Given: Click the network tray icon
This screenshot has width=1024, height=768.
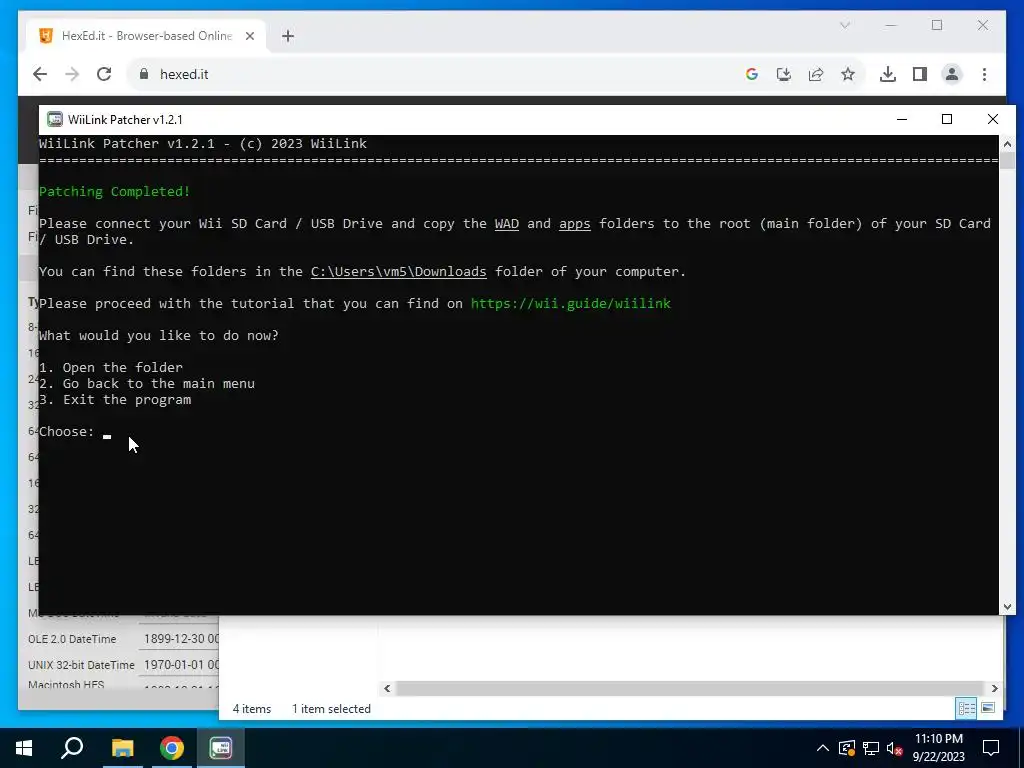Looking at the screenshot, I should coord(871,748).
